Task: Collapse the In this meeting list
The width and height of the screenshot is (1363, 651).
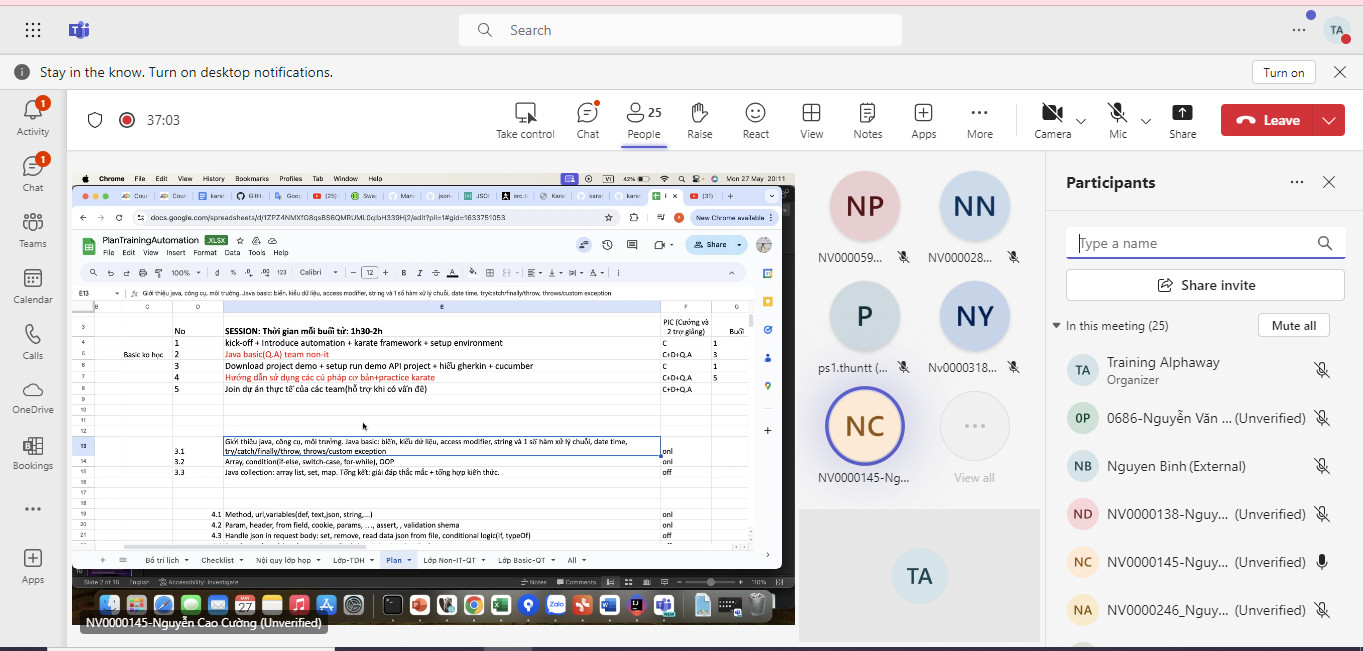Action: point(1056,326)
